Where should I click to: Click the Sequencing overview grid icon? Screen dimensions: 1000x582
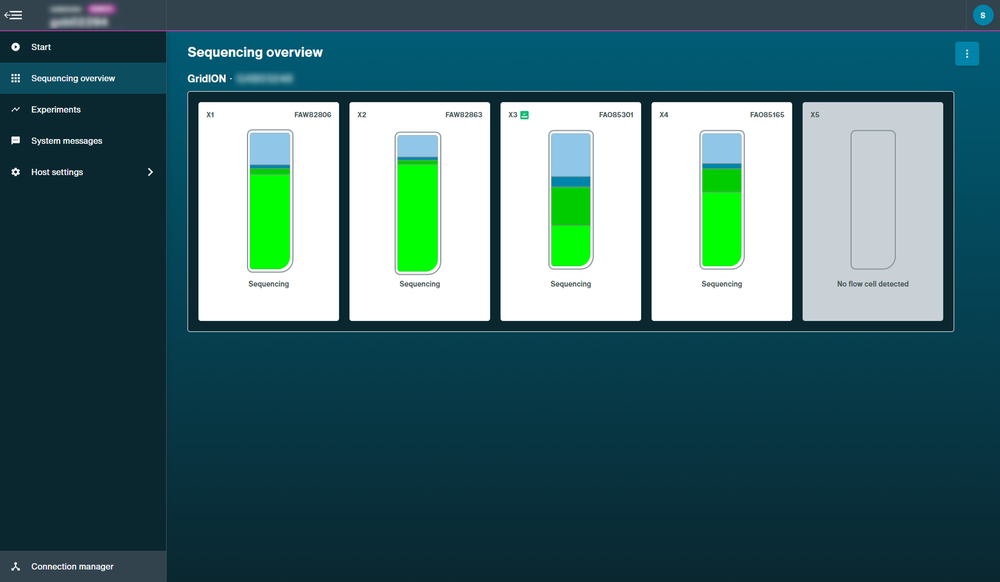click(15, 78)
